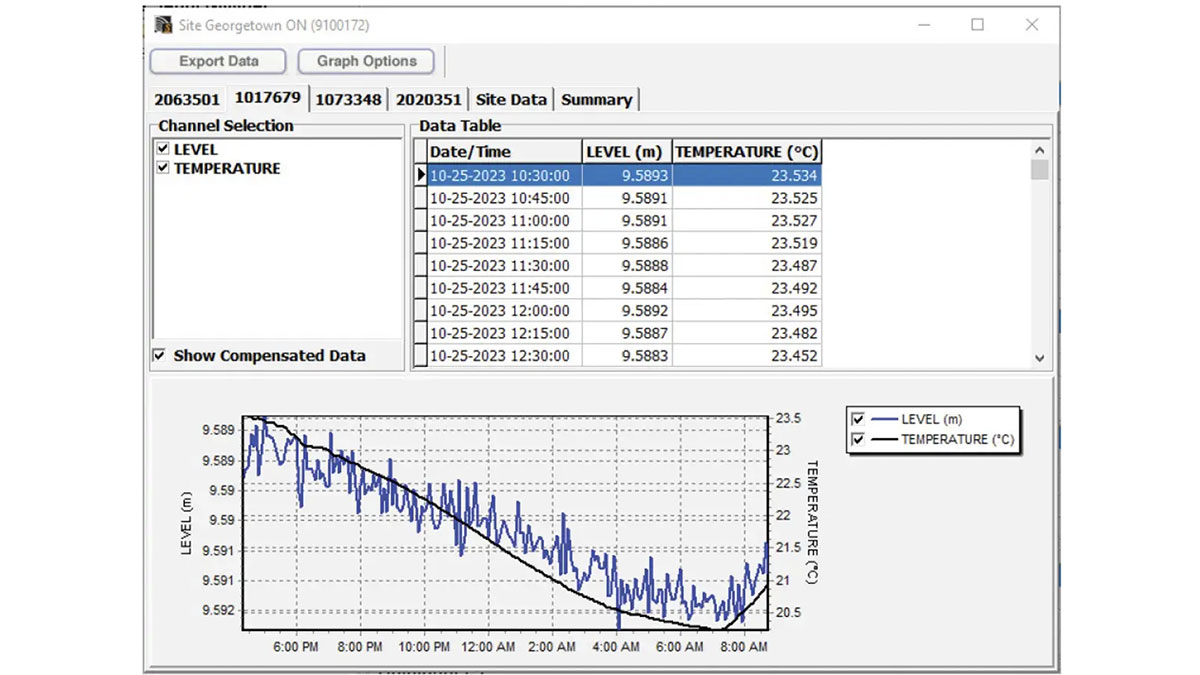Open the 1073348 tab
1200x675 pixels.
point(348,99)
